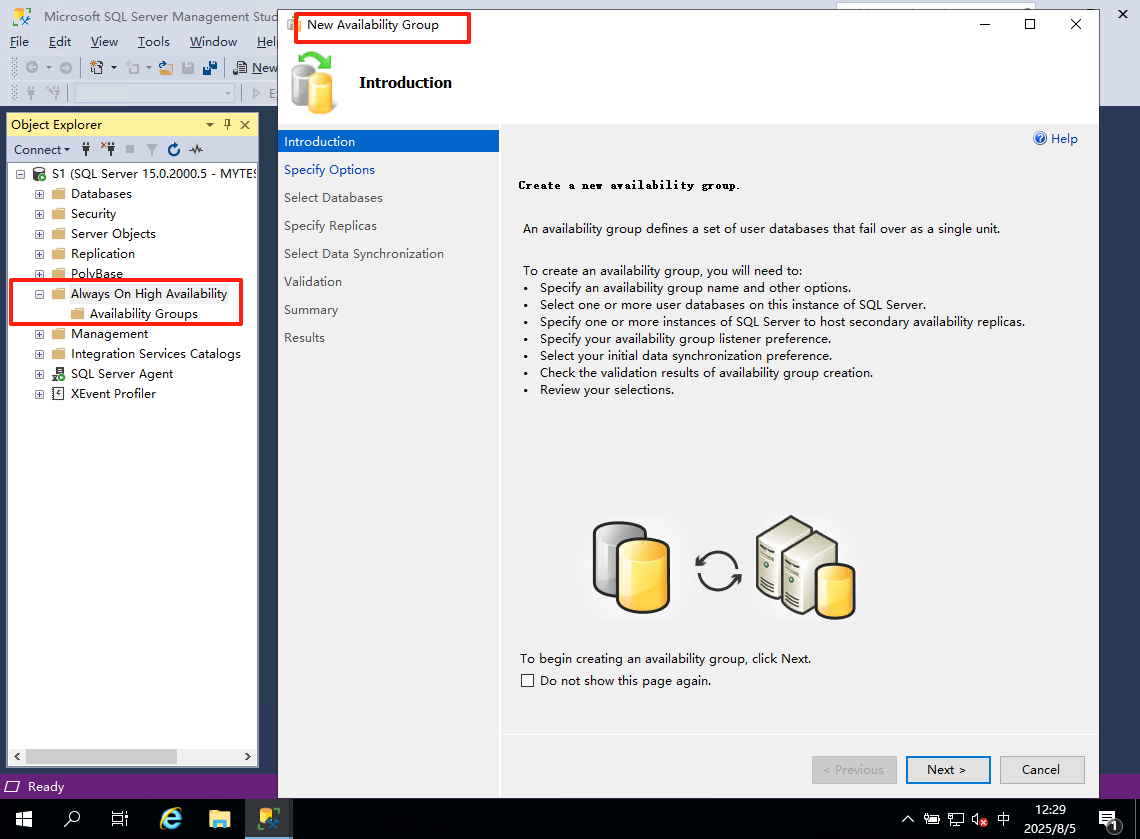Click the Help question mark icon
The image size is (1140, 839).
(1040, 138)
